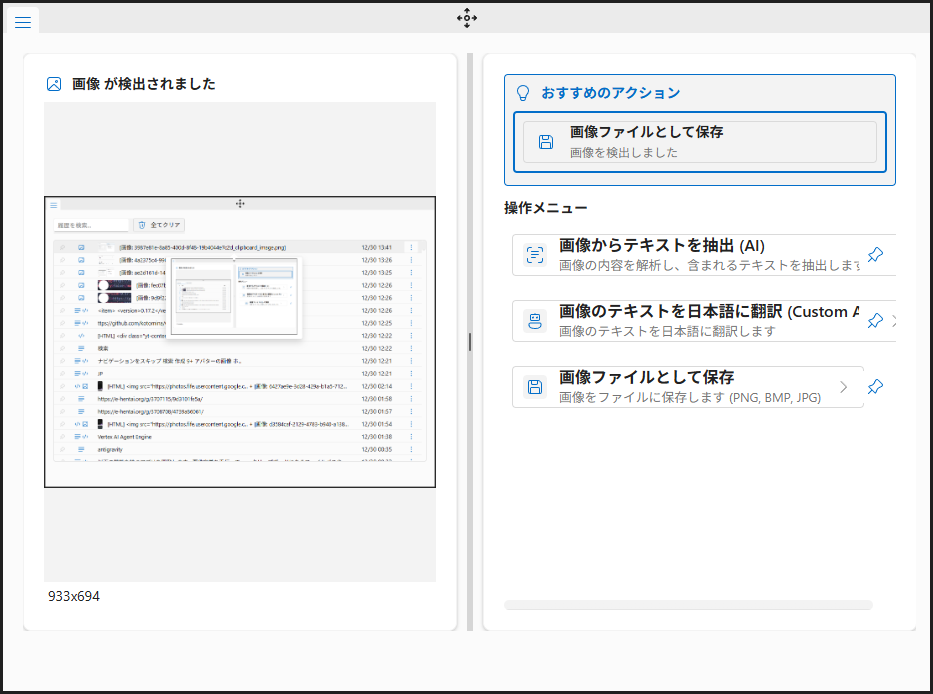This screenshot has width=933, height=694.
Task: Pin the 画像からテキストを抽出 action
Action: (x=875, y=254)
